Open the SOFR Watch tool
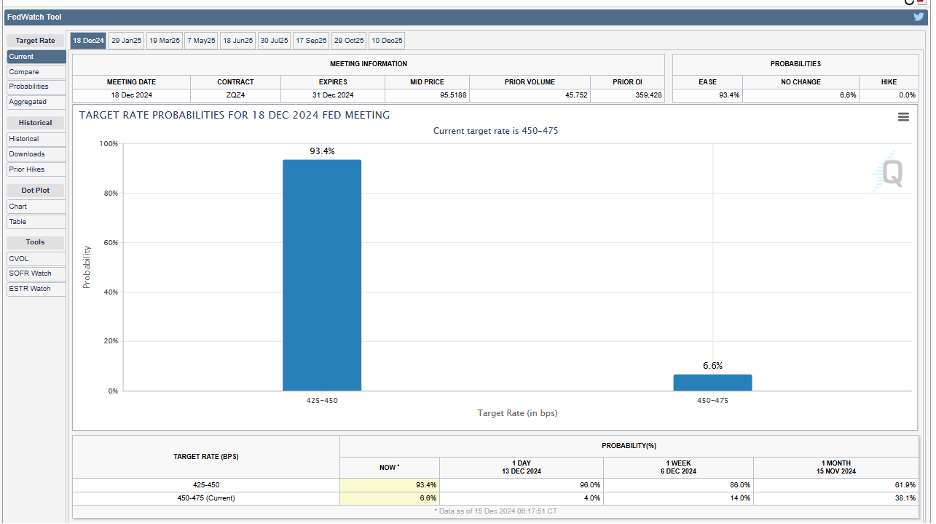The width and height of the screenshot is (936, 524). coord(36,273)
